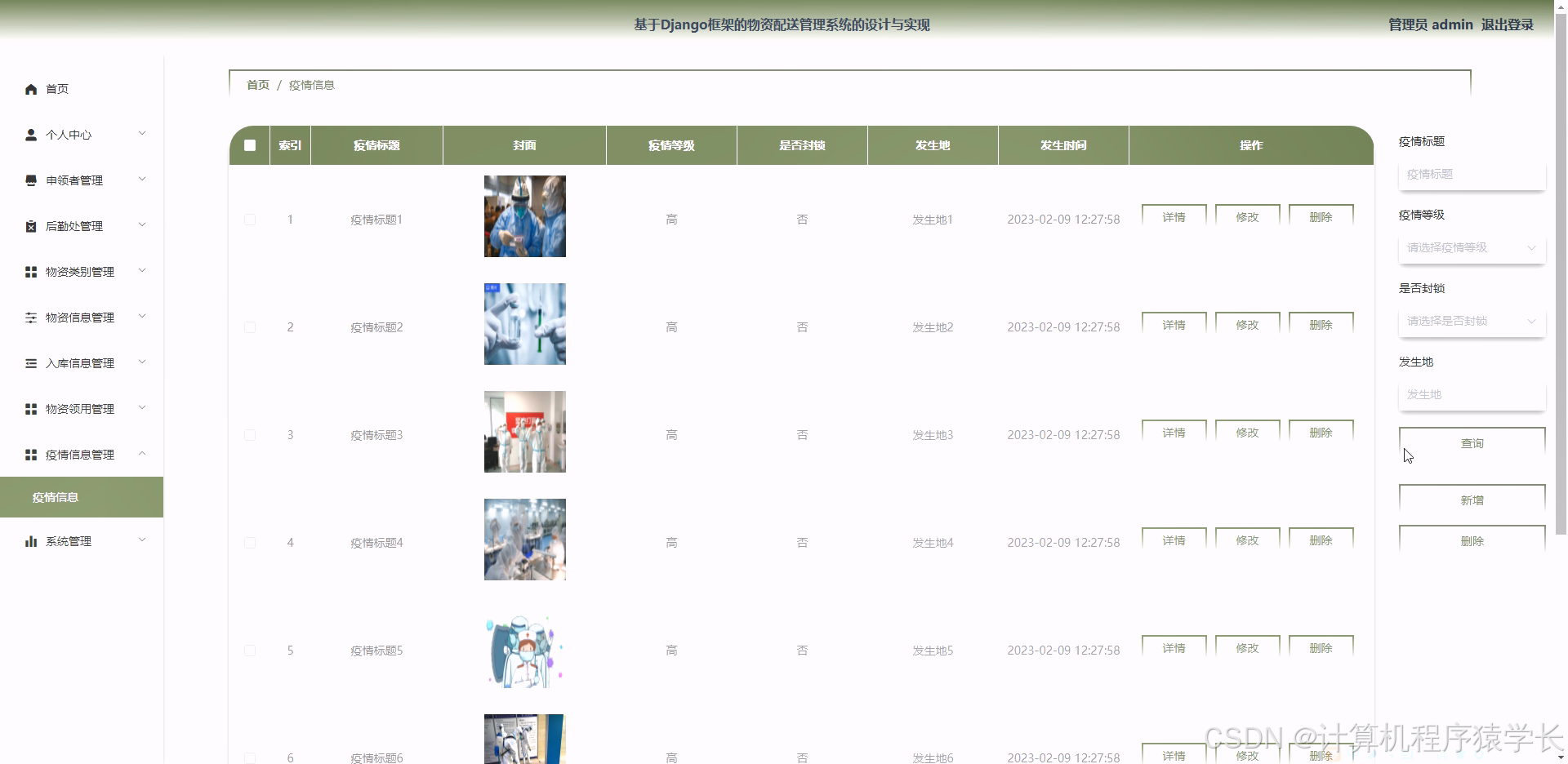Click the home icon beside 首页 in sidebar
This screenshot has height=764, width=1568.
31,89
